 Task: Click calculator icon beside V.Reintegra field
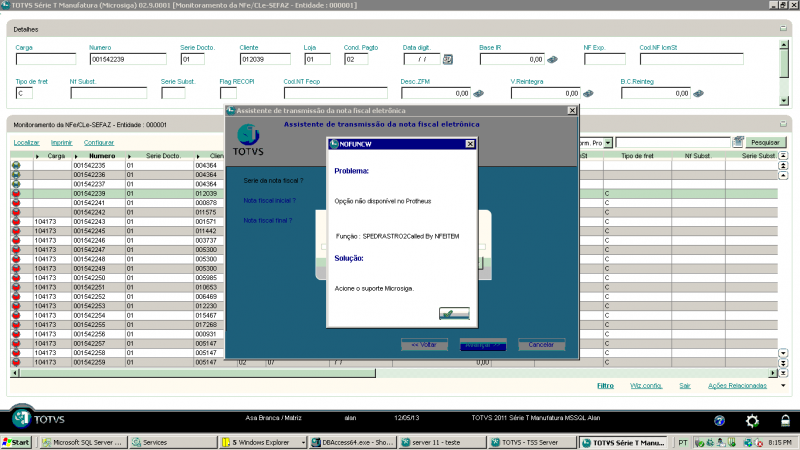pyautogui.click(x=588, y=93)
